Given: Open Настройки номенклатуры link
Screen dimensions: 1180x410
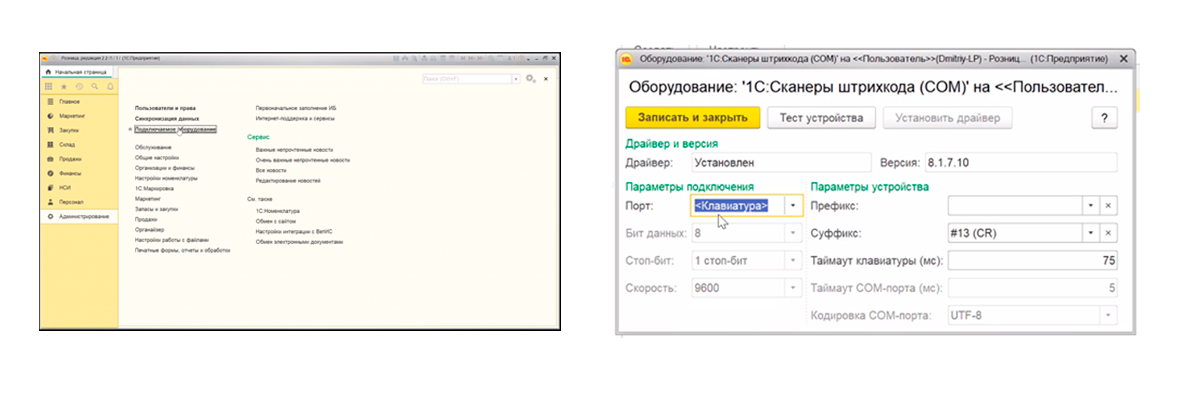Looking at the screenshot, I should click(x=166, y=179).
